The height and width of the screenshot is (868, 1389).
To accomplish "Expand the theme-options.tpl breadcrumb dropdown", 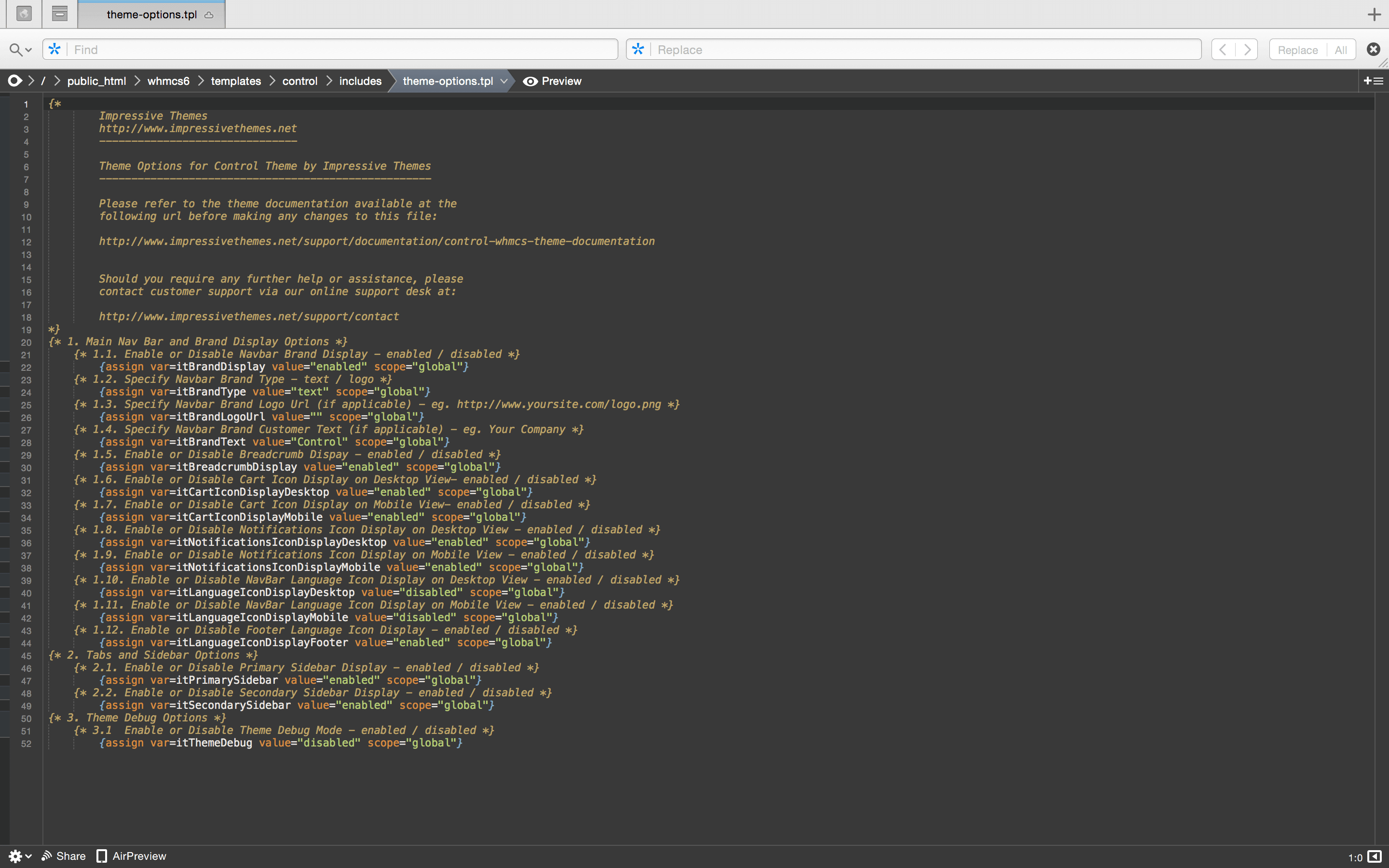I will (x=504, y=81).
